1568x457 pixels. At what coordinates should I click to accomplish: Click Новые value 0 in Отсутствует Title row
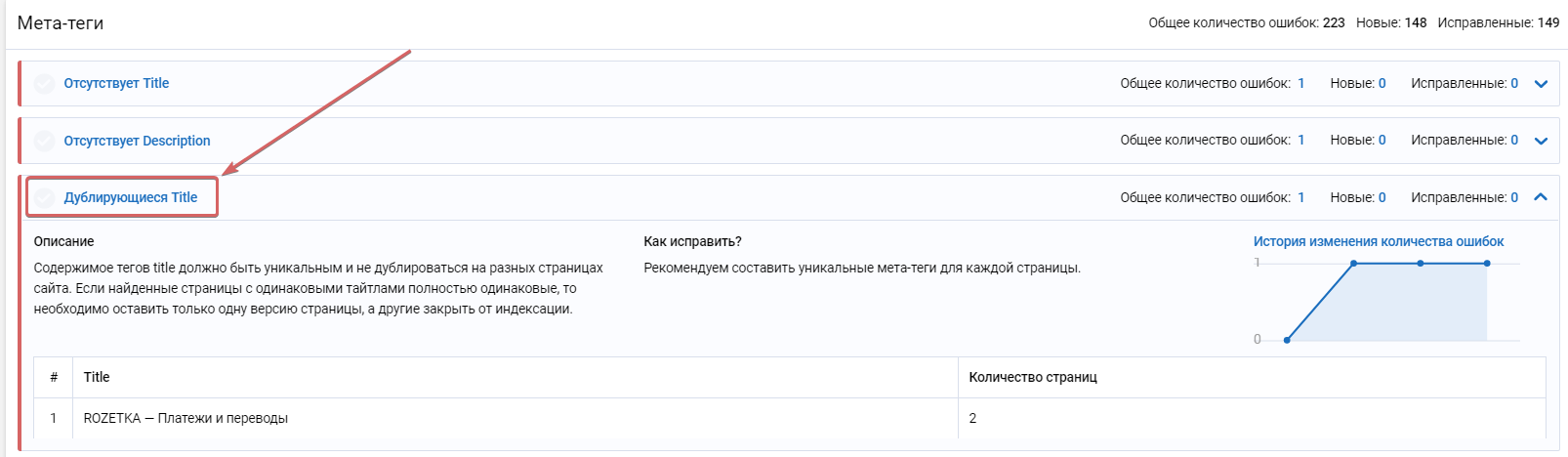[1382, 83]
